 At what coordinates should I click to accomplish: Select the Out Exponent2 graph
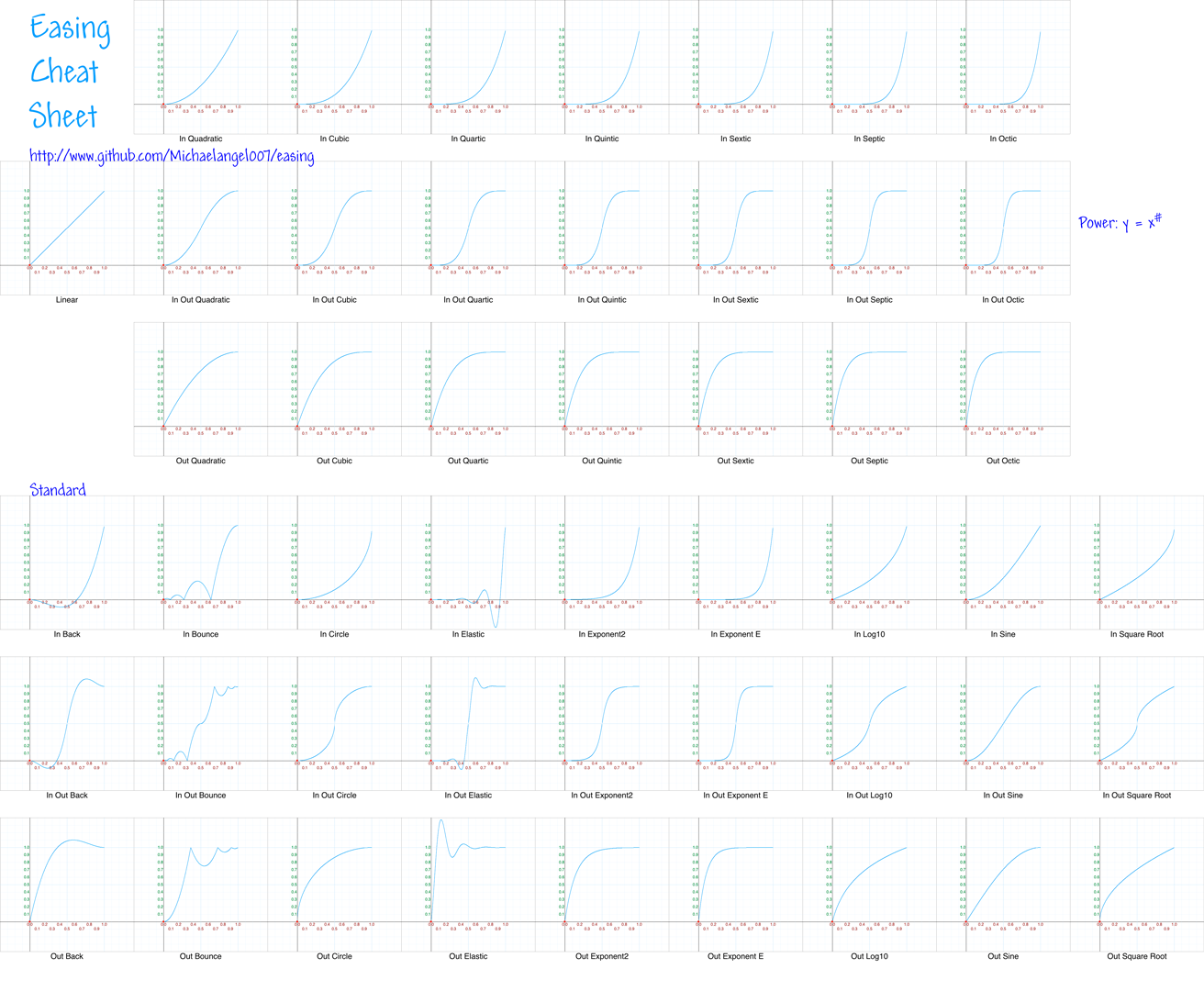pos(602,885)
